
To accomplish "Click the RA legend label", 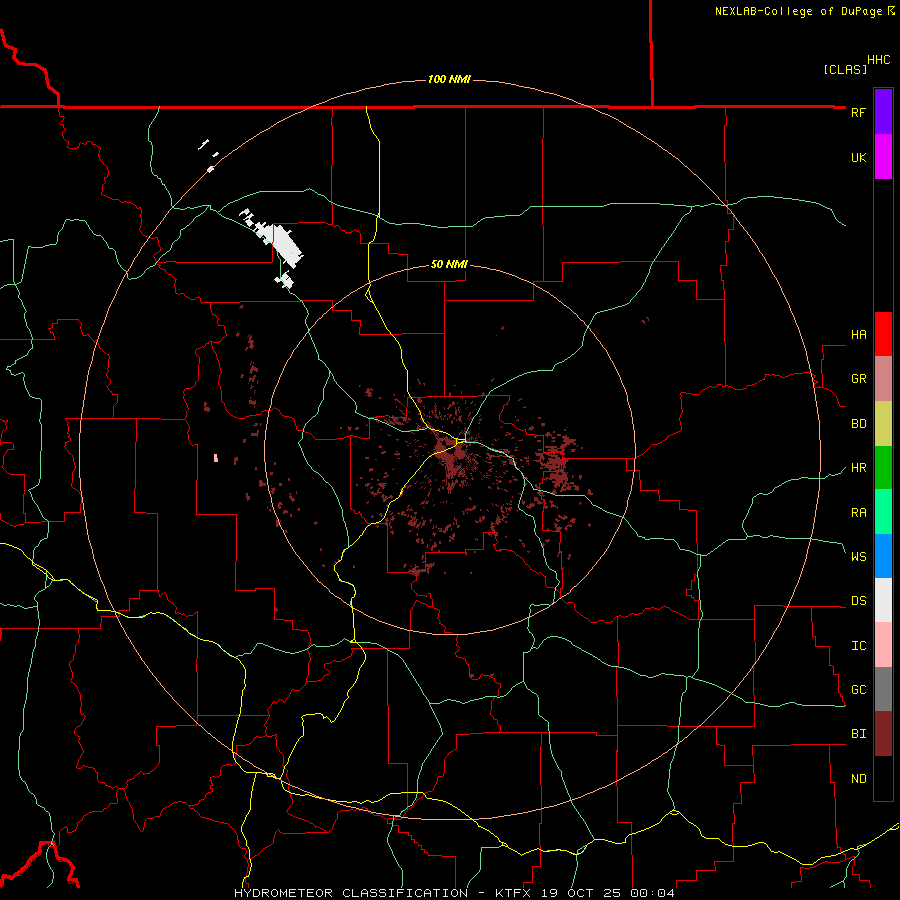I will [858, 513].
